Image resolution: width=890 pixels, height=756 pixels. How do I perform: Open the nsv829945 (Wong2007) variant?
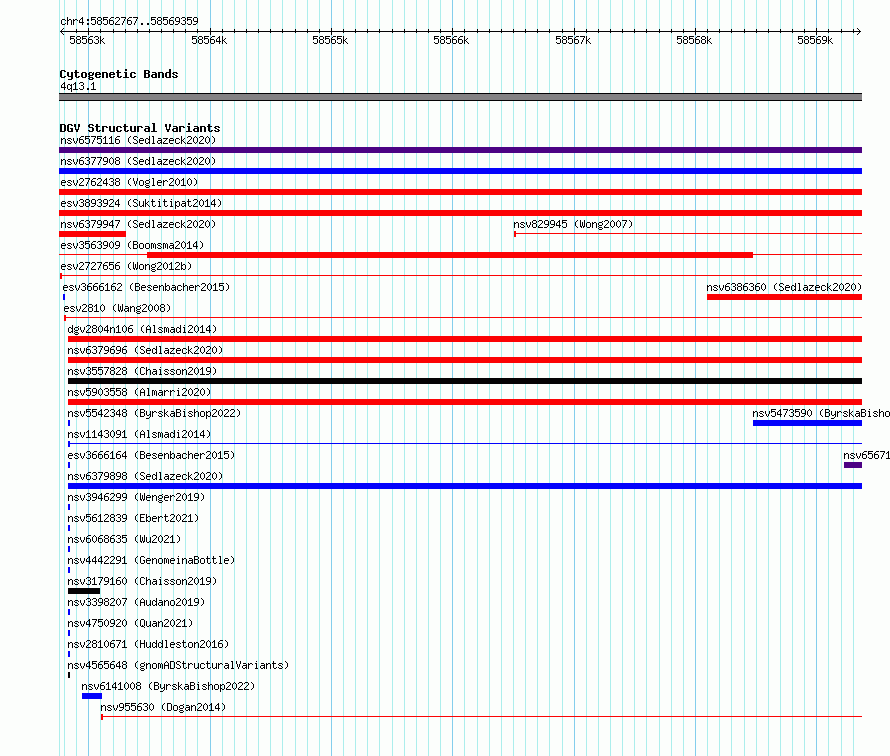[573, 224]
